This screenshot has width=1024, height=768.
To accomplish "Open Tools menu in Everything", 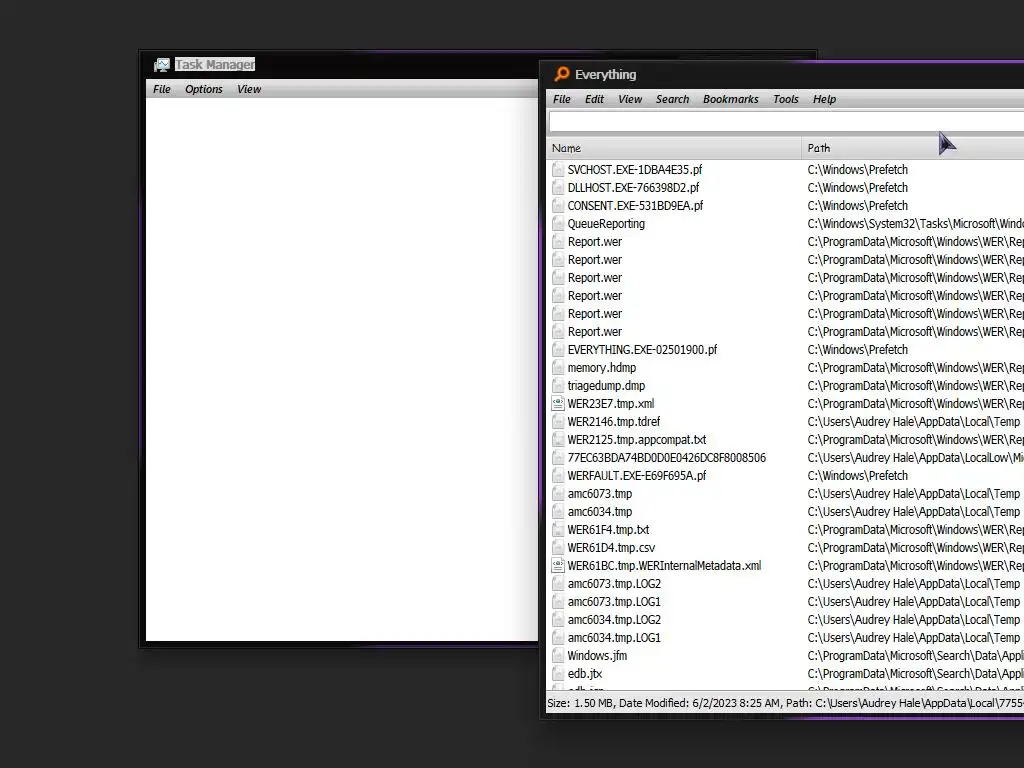I will point(786,99).
